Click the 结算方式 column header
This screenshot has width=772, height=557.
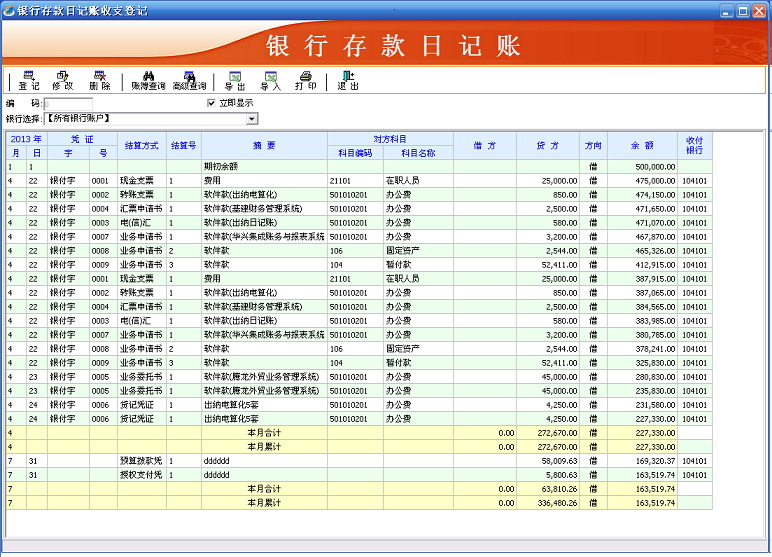[x=142, y=146]
